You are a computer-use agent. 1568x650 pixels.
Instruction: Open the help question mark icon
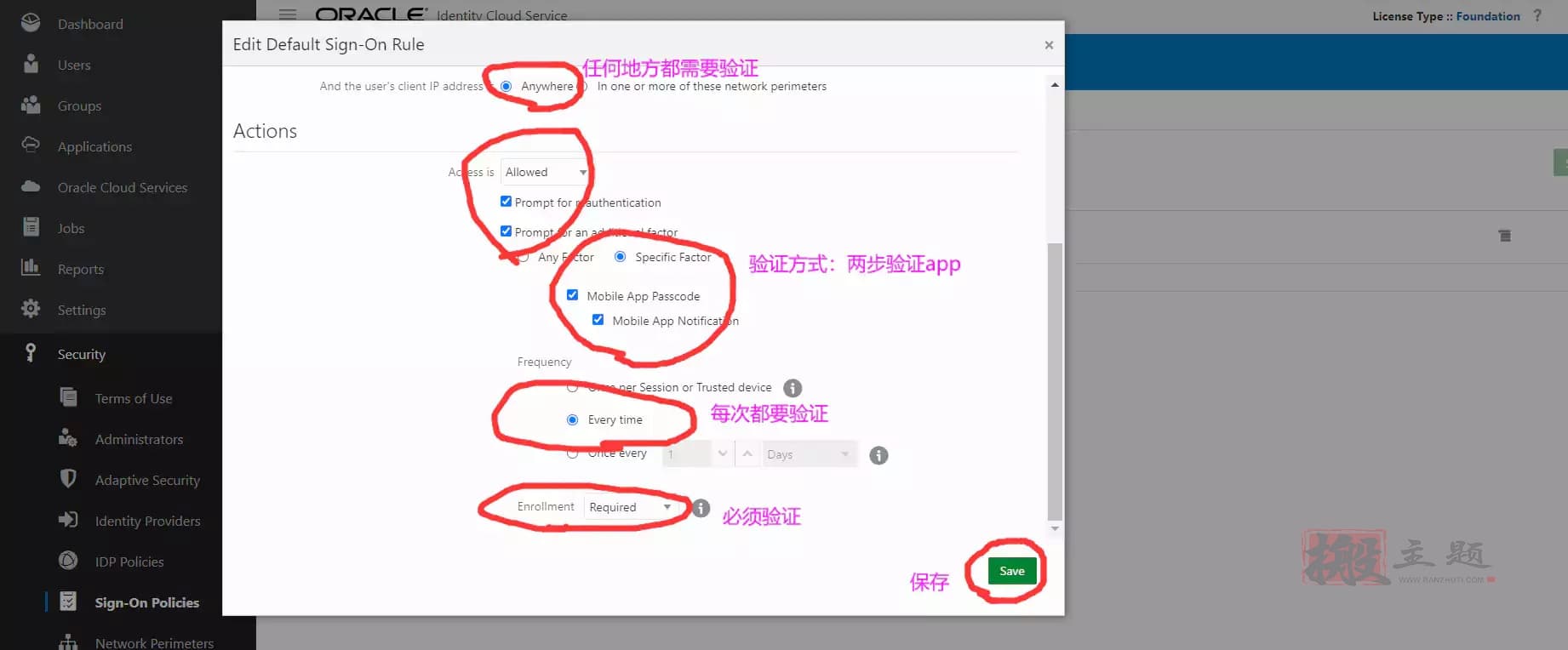click(x=1537, y=15)
